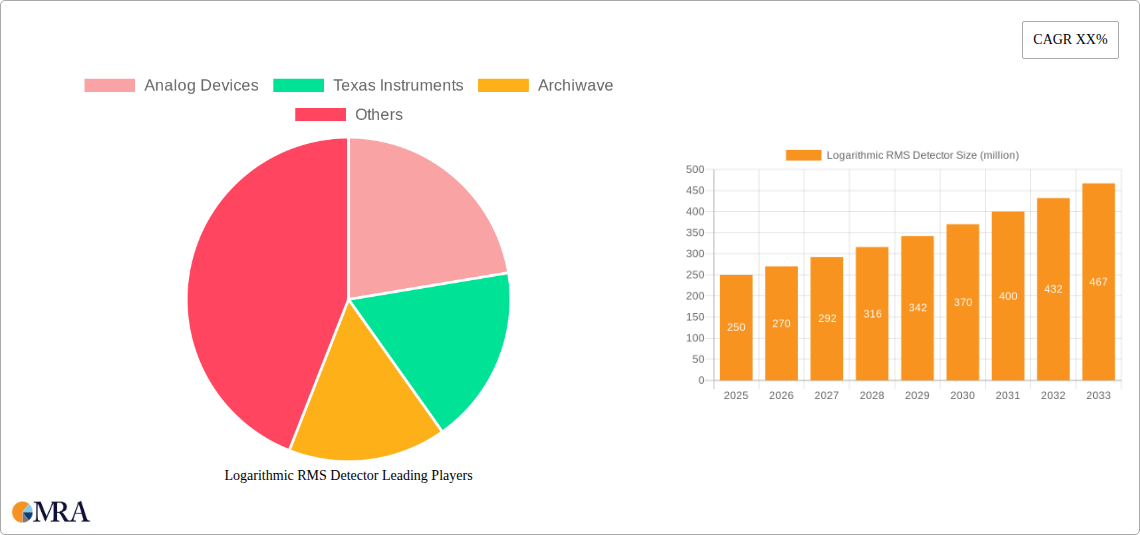
Task: Click the 2031 bar showing 400
Action: tap(1008, 296)
